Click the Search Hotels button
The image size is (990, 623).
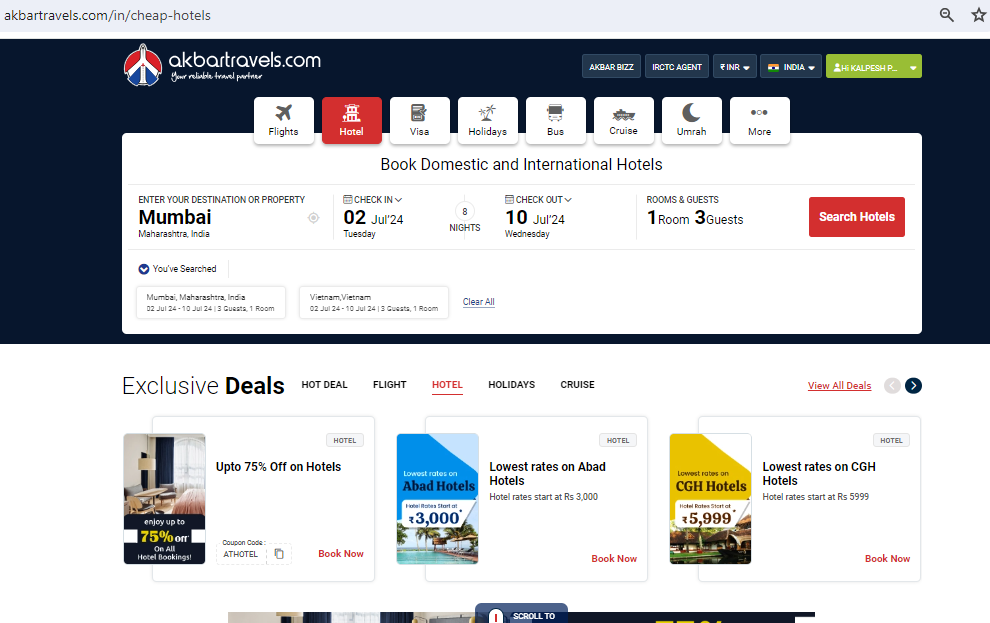click(x=857, y=217)
